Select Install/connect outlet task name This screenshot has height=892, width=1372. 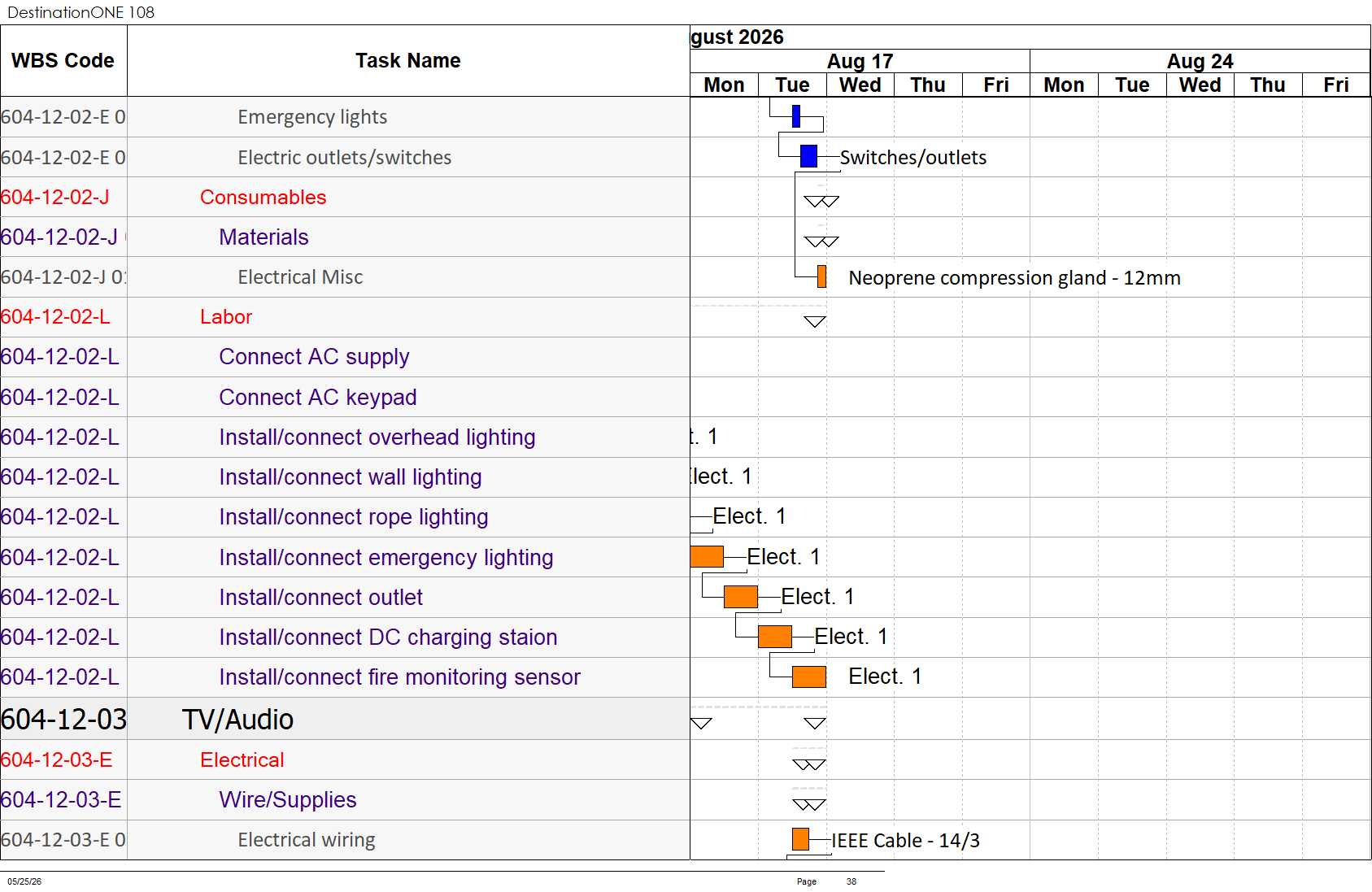point(321,597)
